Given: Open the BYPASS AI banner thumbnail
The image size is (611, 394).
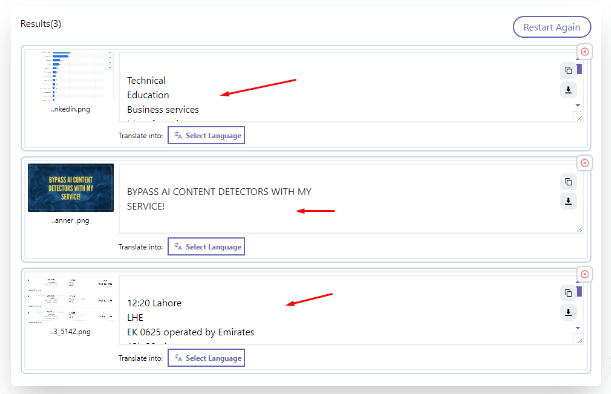Looking at the screenshot, I should click(x=71, y=188).
